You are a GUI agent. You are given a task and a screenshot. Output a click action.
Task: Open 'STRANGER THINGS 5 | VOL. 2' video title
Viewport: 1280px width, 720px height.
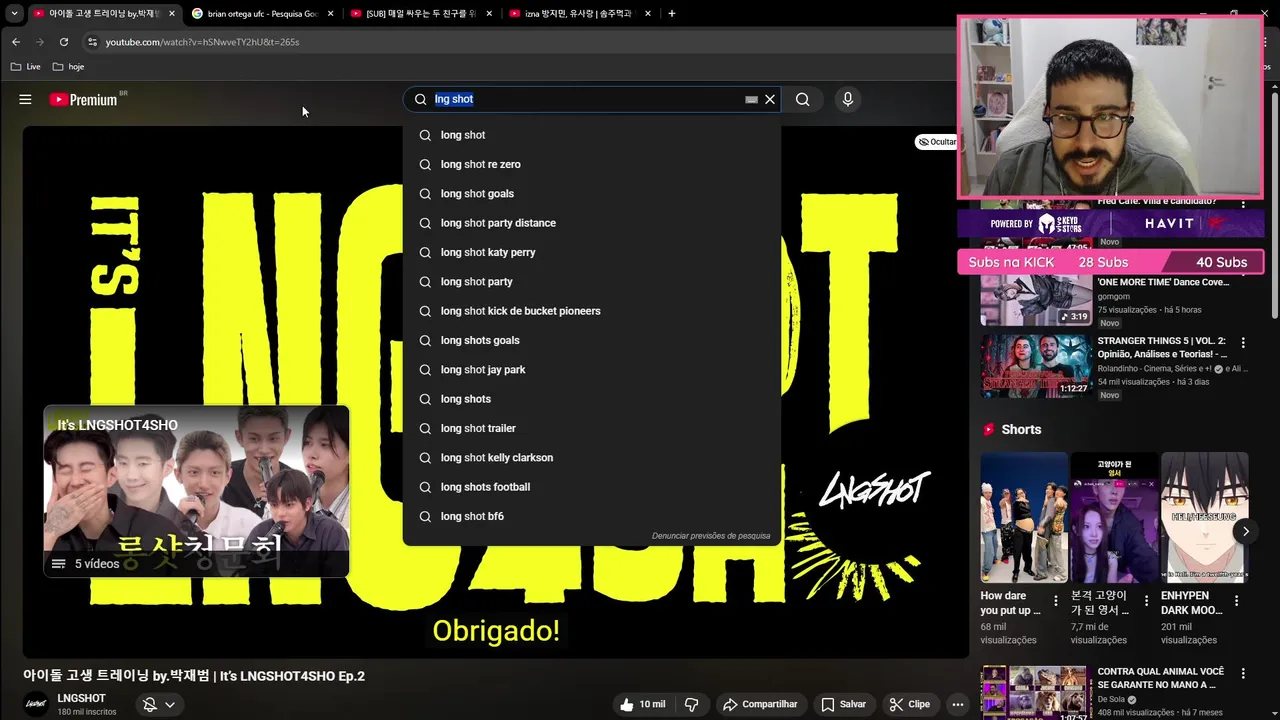click(1162, 348)
